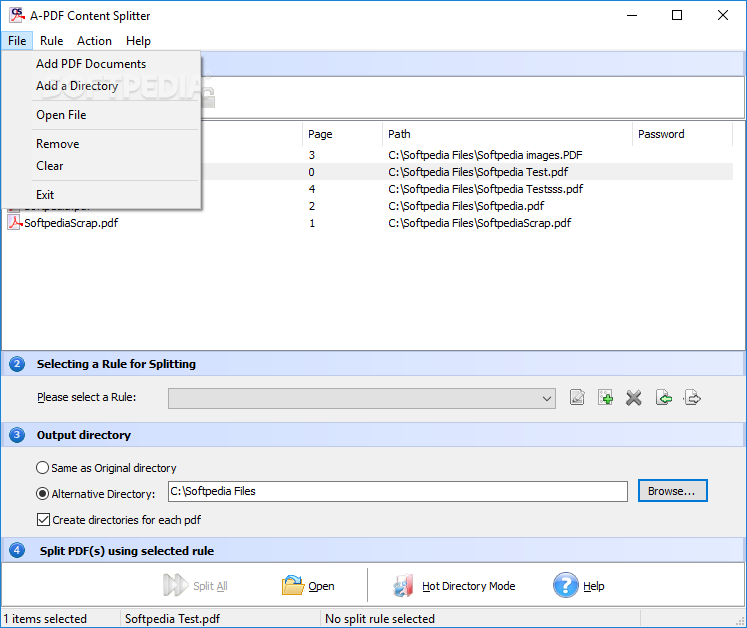Close the open File menu

(17, 41)
